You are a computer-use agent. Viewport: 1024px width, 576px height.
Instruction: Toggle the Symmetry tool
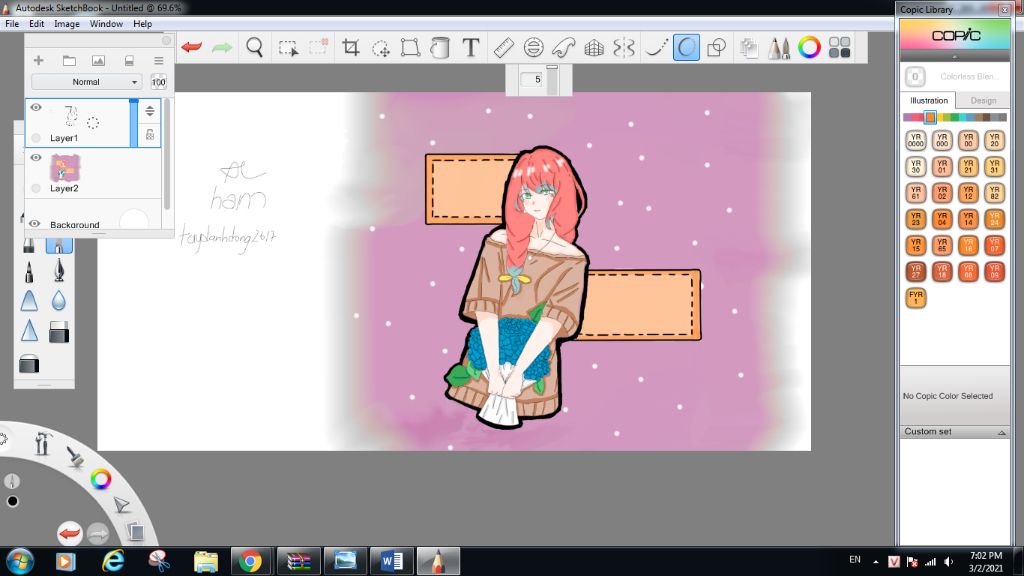tap(624, 47)
